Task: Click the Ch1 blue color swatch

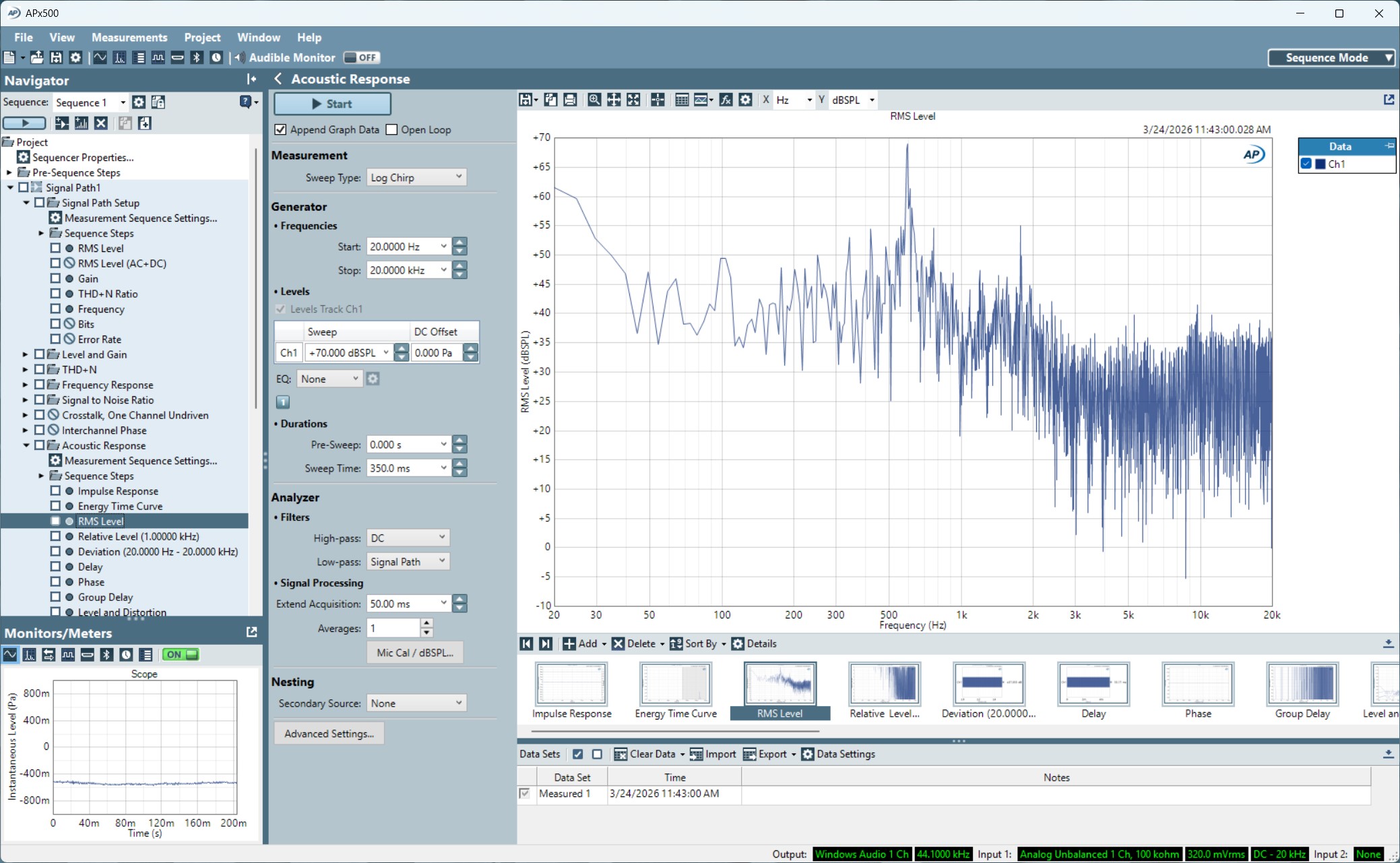Action: (x=1321, y=164)
